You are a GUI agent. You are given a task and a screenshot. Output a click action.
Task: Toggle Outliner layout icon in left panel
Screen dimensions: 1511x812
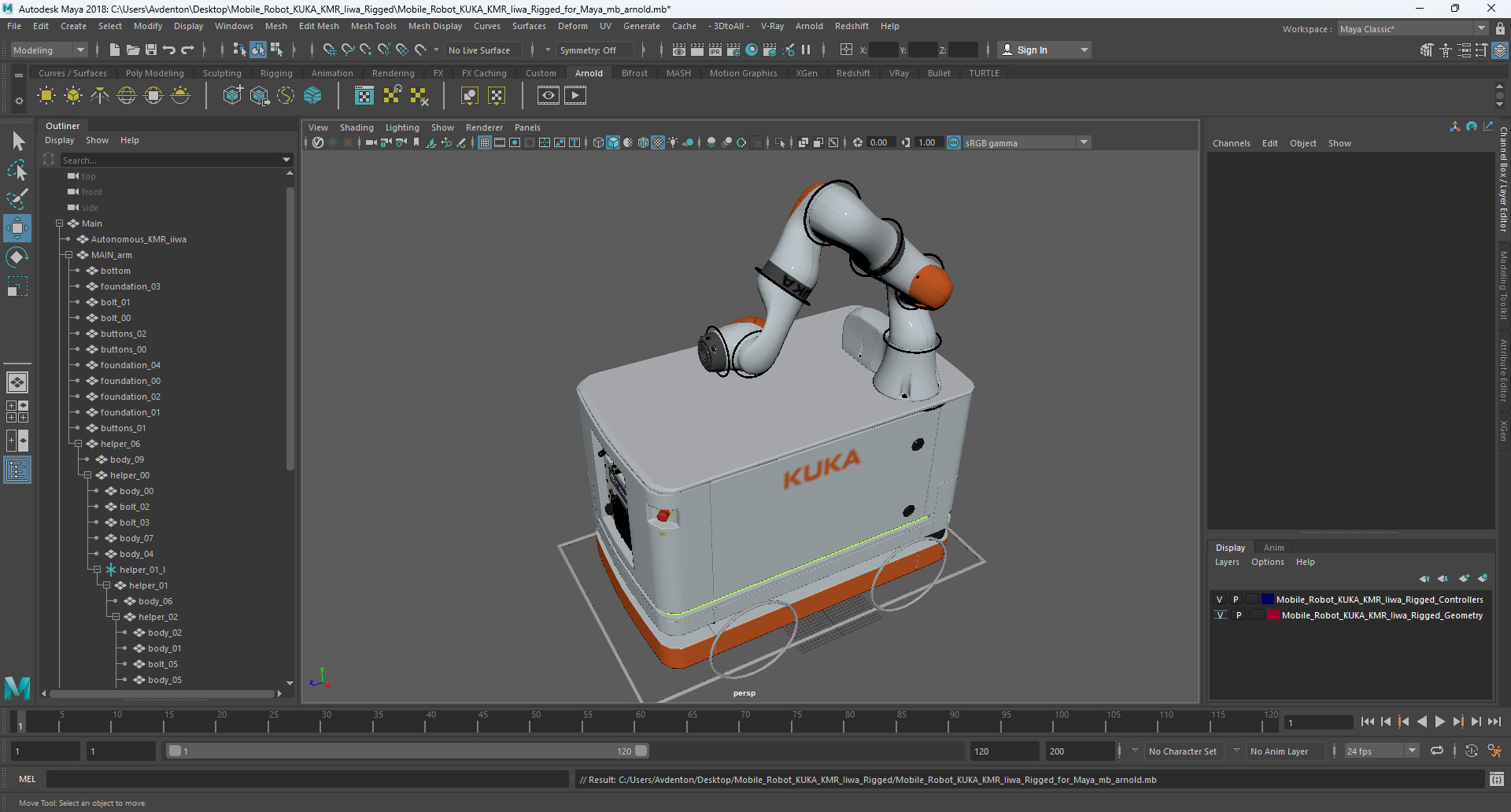(17, 471)
